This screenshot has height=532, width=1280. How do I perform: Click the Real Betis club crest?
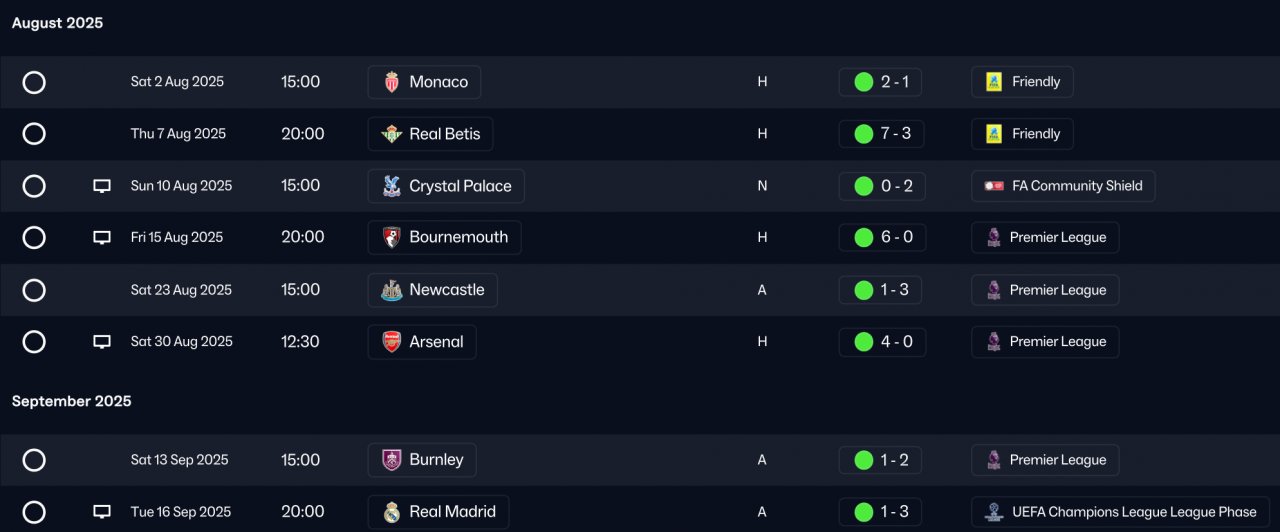click(x=392, y=134)
